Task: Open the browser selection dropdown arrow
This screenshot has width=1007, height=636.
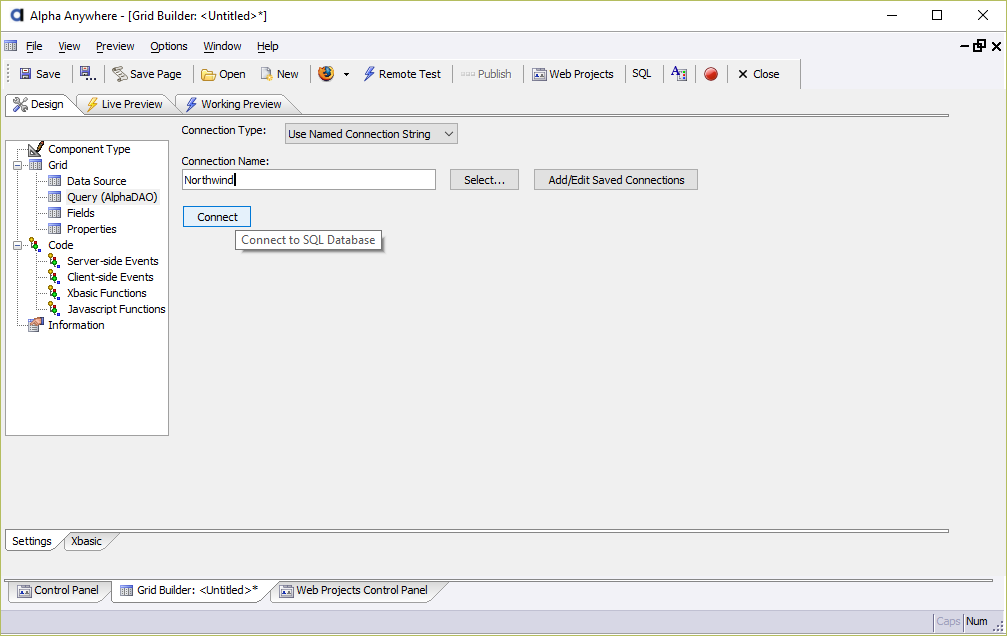Action: tap(346, 74)
